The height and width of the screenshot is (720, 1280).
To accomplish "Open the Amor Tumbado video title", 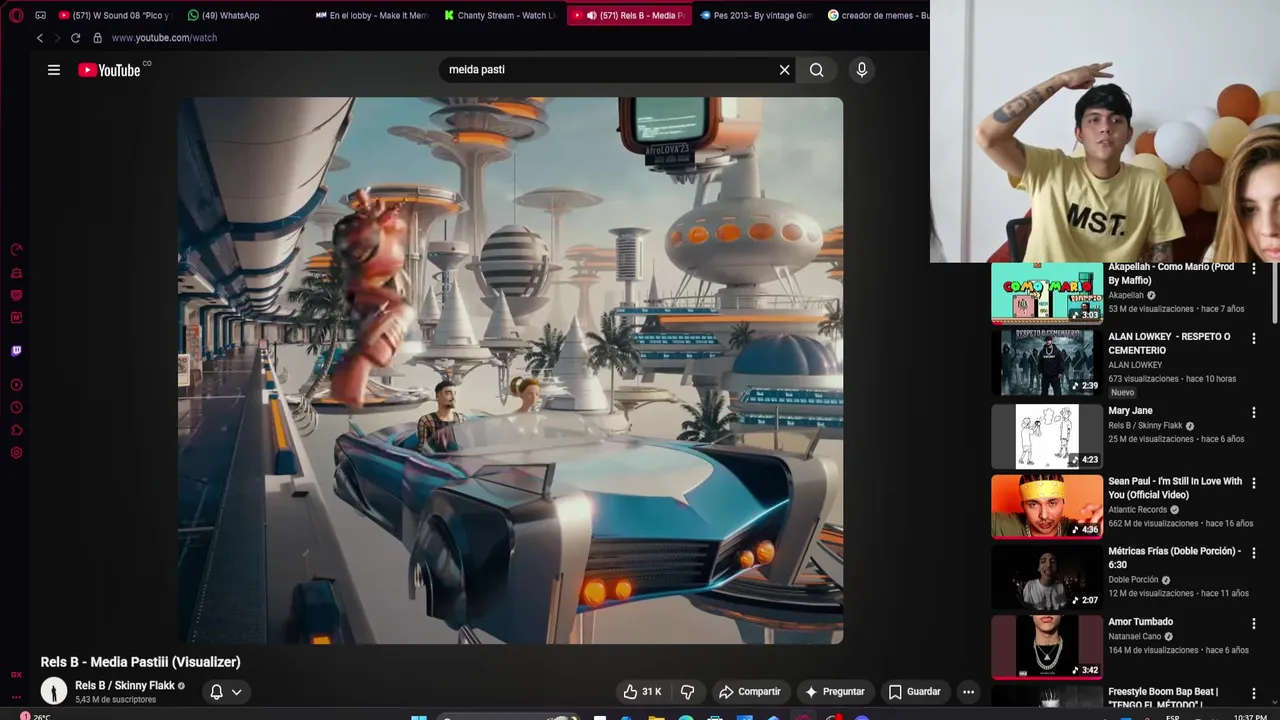I will (x=1140, y=622).
